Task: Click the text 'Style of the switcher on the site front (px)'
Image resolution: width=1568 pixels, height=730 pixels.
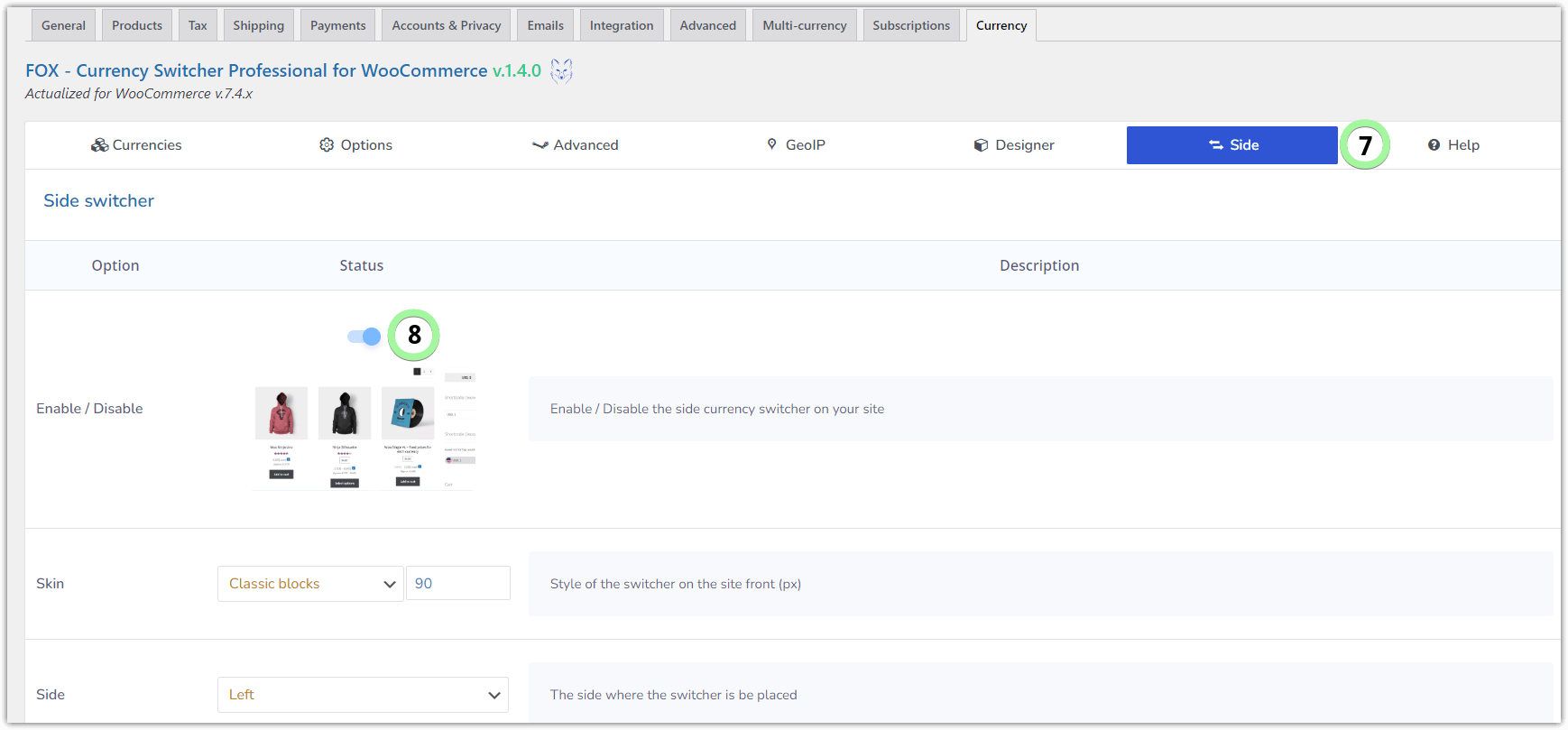Action: coord(676,584)
